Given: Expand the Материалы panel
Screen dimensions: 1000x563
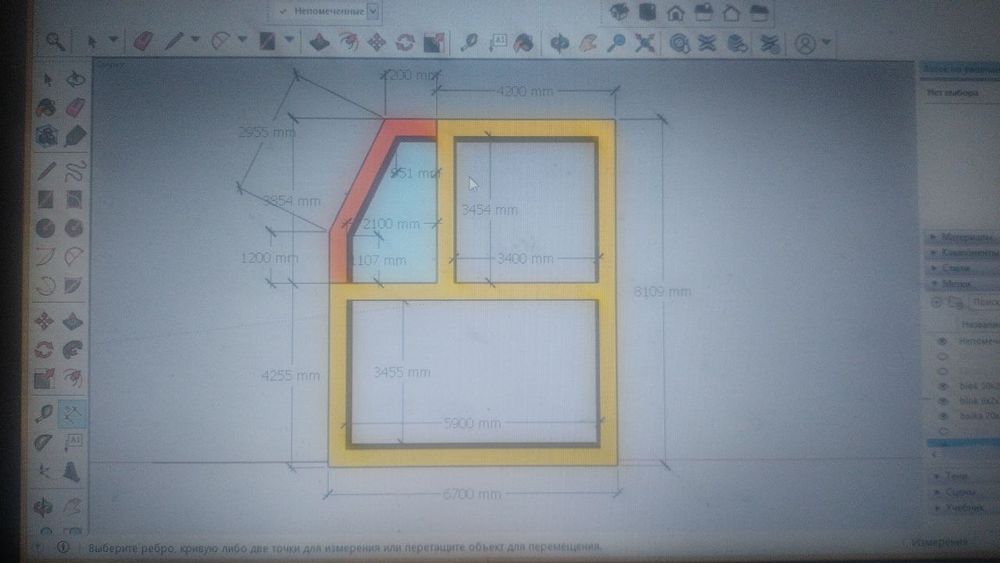Looking at the screenshot, I should click(x=962, y=237).
